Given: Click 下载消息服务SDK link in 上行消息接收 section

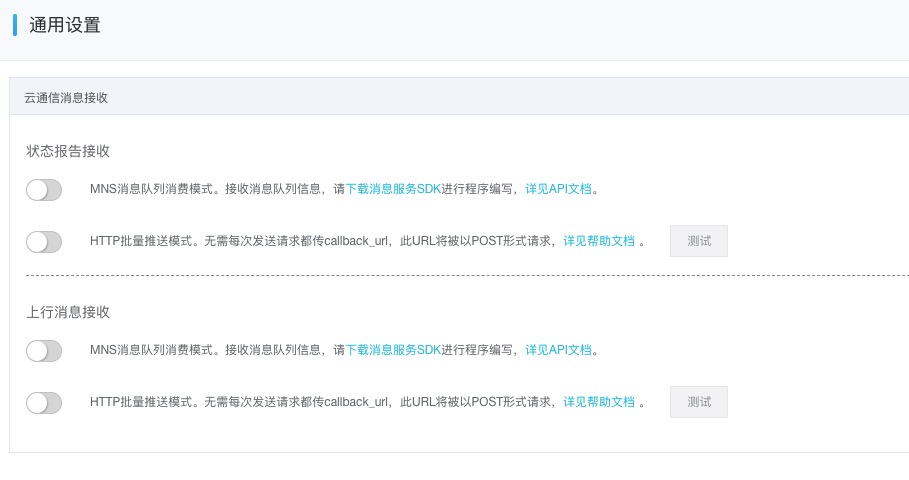Looking at the screenshot, I should pyautogui.click(x=393, y=350).
